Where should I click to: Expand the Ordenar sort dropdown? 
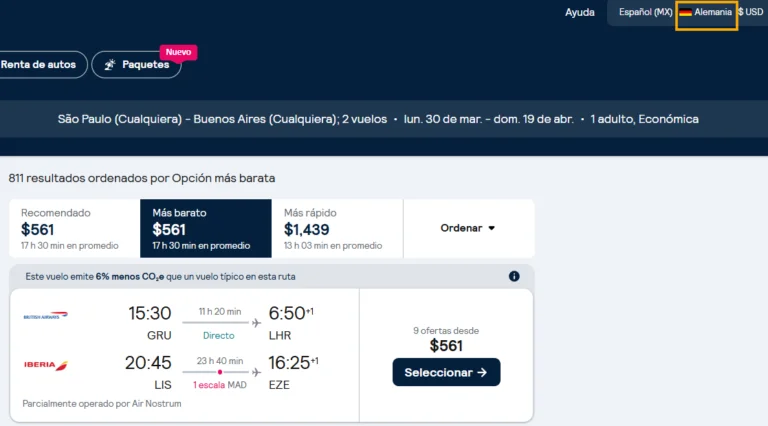coord(468,228)
